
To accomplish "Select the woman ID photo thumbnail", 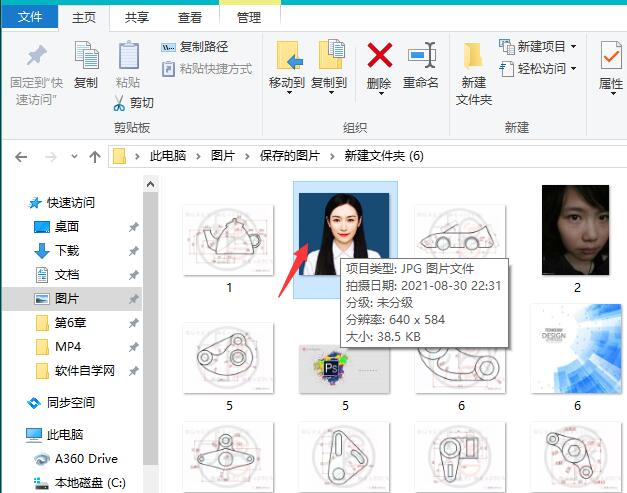I will 344,234.
